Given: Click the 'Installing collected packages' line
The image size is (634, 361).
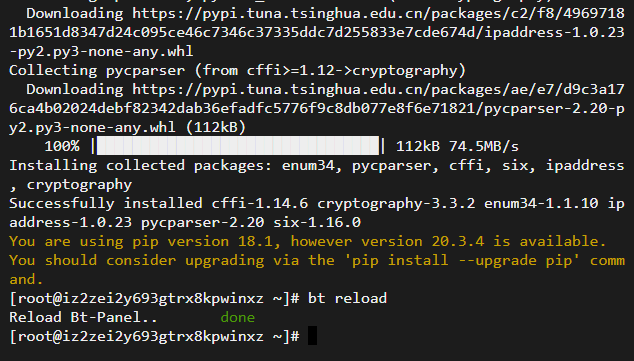Looking at the screenshot, I should point(317,175).
